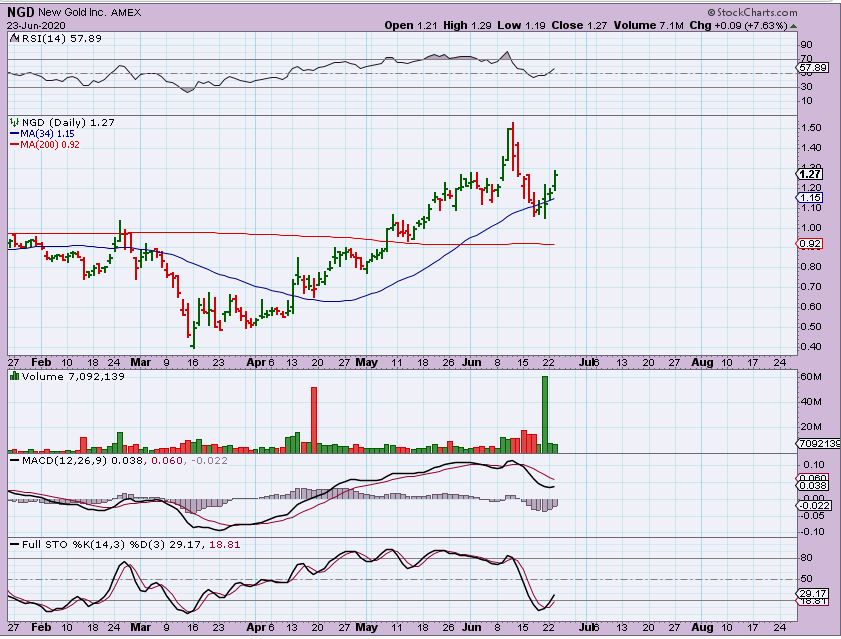841x639 pixels.
Task: Click the red 0.92 MA(200) value tag
Action: coord(809,243)
